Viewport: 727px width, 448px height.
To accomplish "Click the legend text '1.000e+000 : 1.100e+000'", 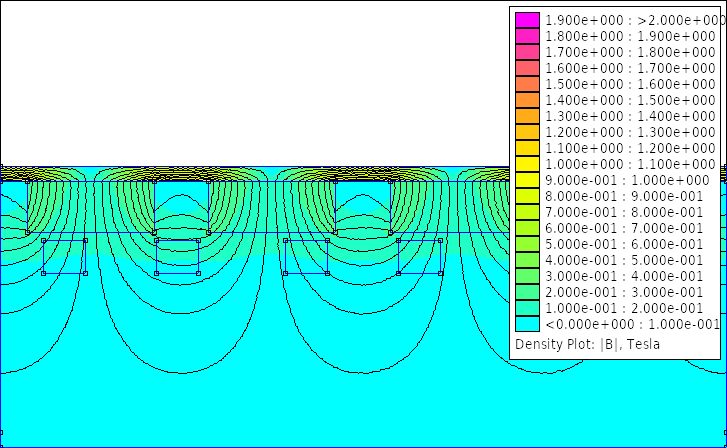I will pyautogui.click(x=631, y=164).
